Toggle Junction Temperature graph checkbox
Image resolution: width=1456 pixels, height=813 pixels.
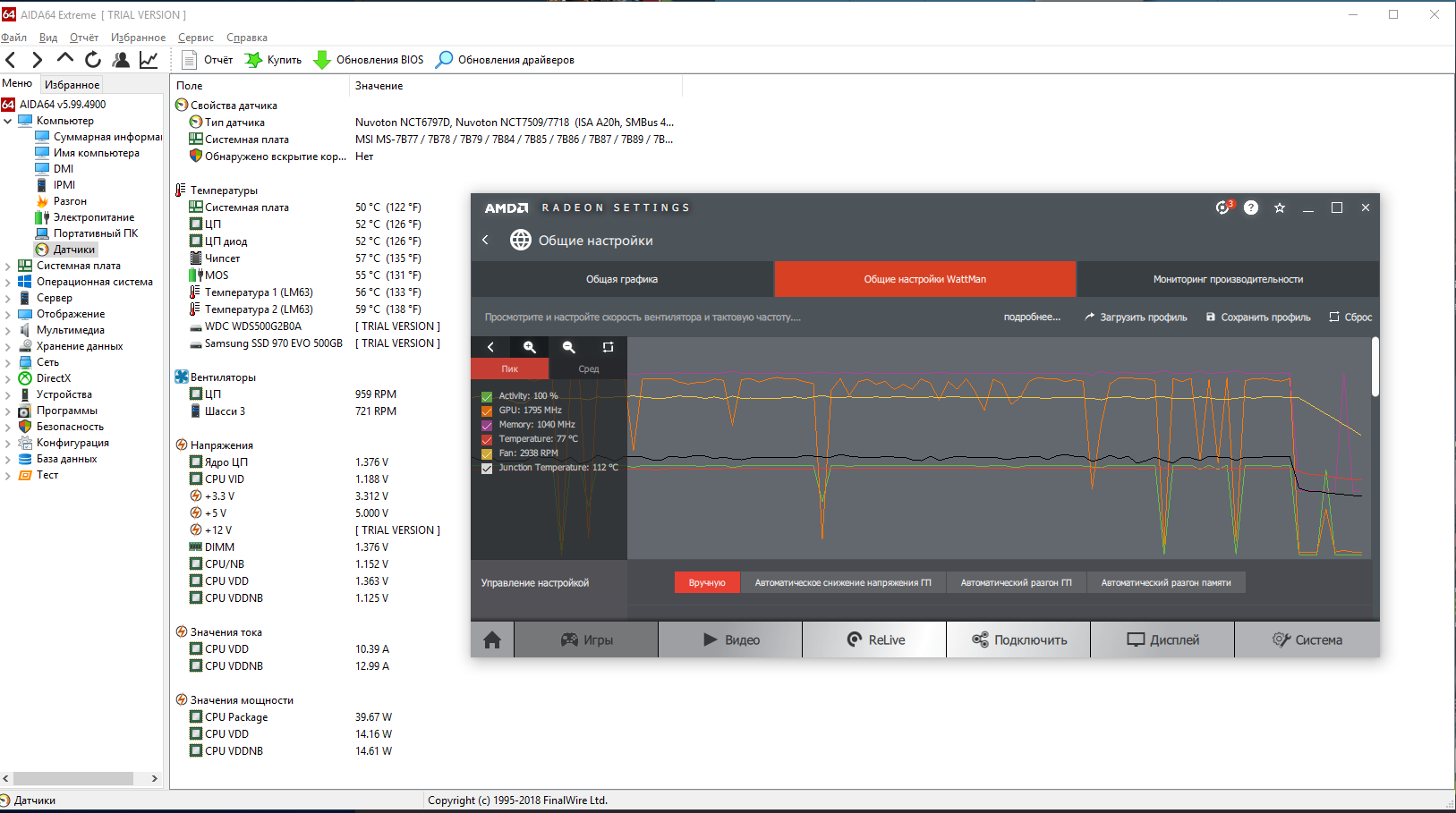tap(487, 468)
